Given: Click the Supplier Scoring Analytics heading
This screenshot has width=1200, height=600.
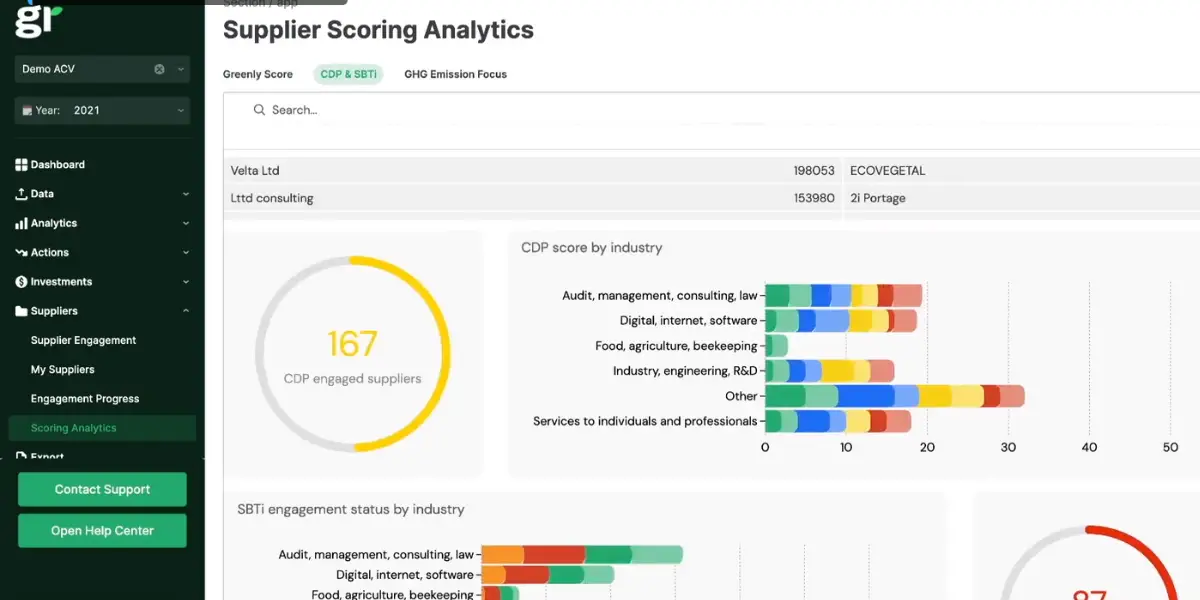Looking at the screenshot, I should tap(378, 30).
